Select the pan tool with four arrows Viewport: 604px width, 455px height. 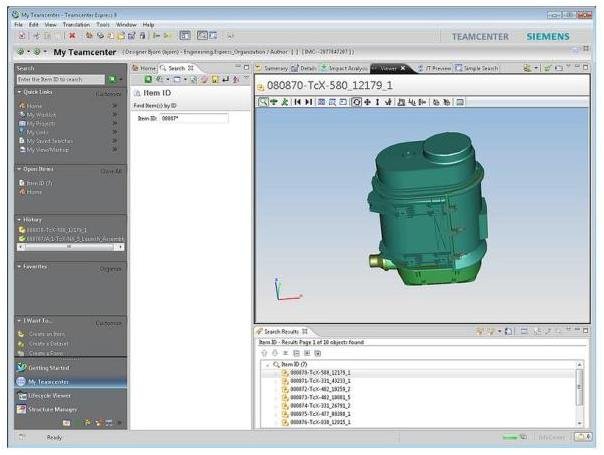point(367,102)
